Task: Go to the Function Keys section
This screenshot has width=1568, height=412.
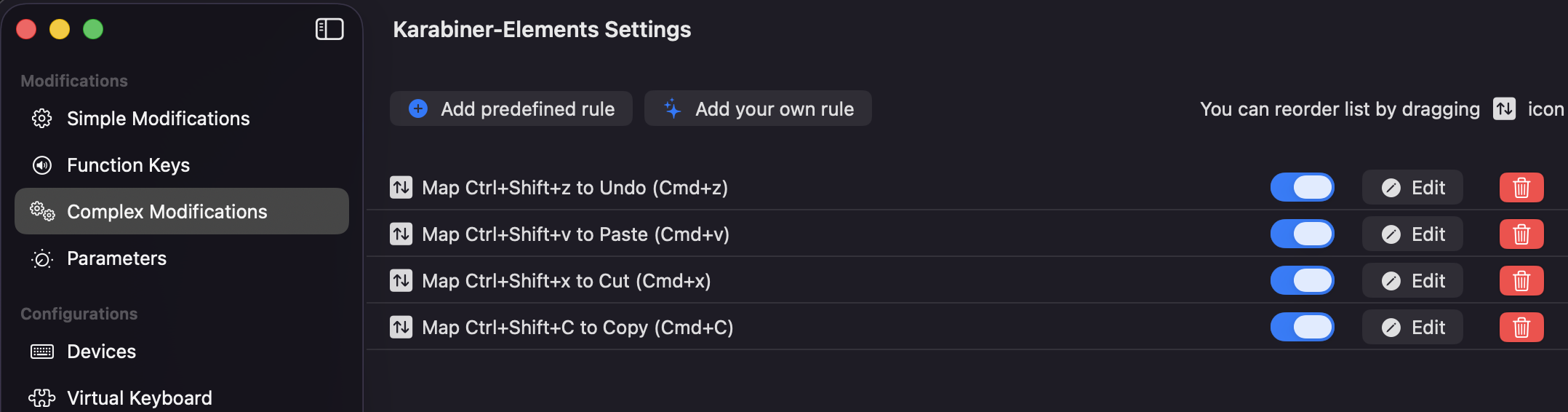Action: (128, 165)
